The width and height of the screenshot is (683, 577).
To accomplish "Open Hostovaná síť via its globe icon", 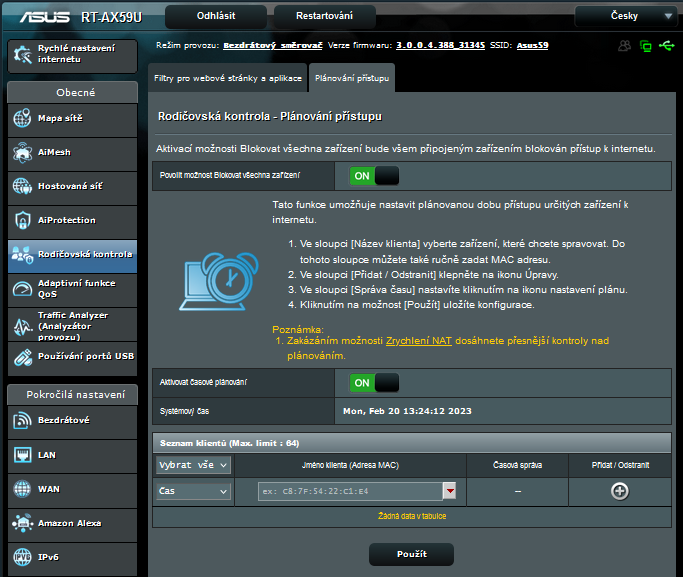I will pos(22,187).
